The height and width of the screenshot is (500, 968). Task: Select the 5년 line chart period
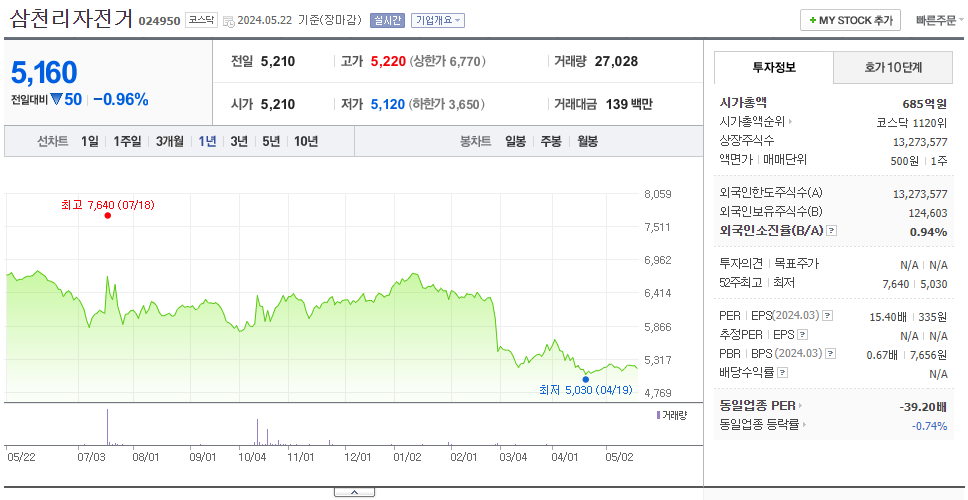click(271, 141)
